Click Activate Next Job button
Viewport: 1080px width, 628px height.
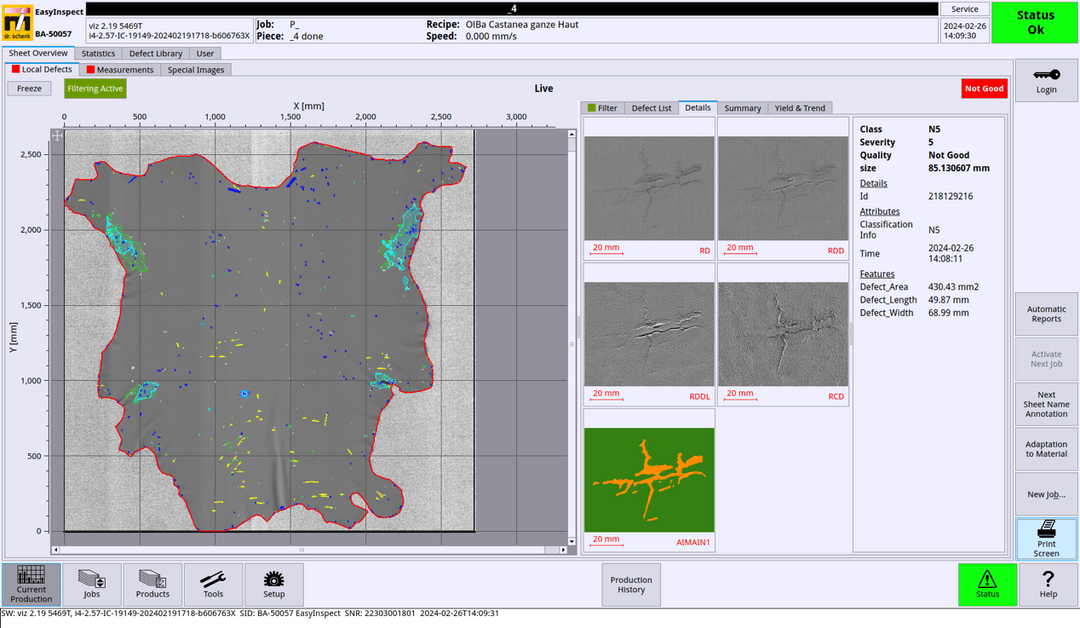pos(1046,359)
